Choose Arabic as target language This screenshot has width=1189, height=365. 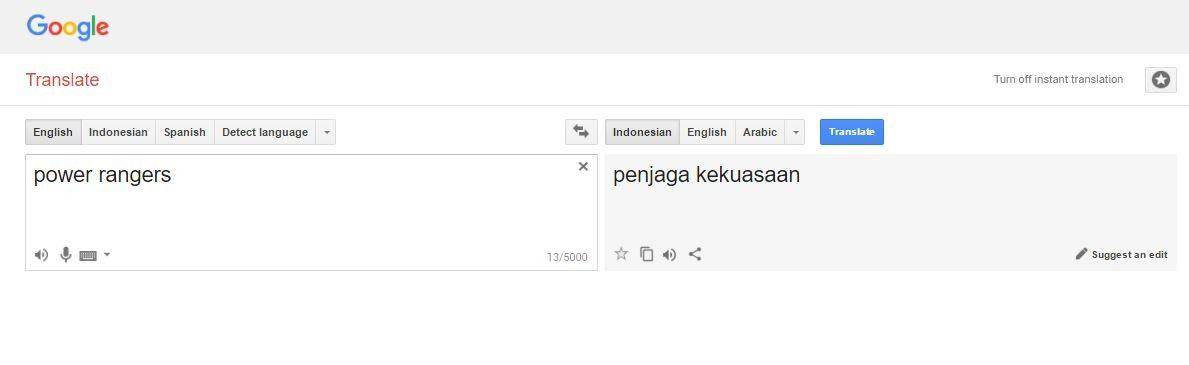(760, 132)
